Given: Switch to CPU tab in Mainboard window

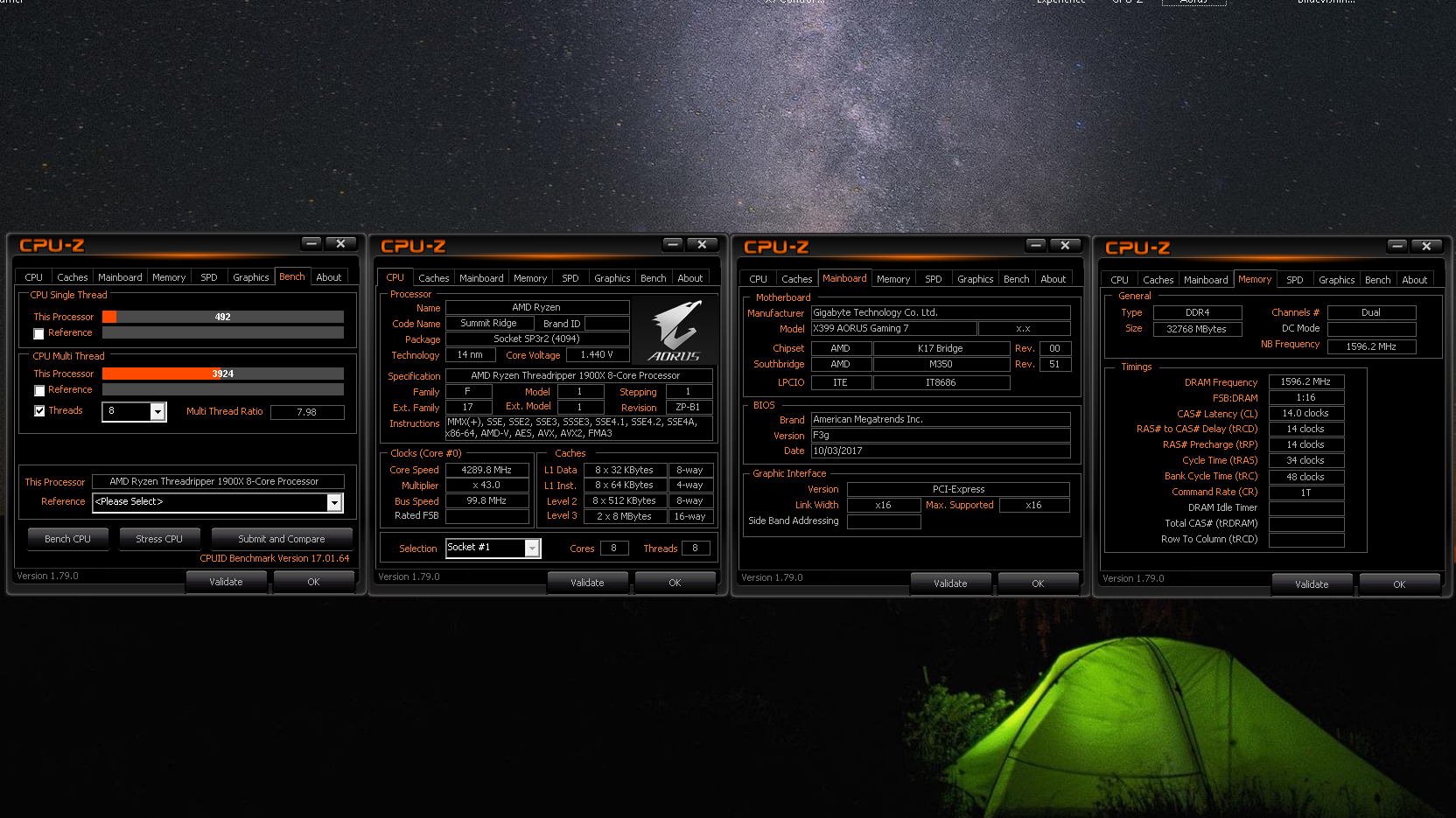Looking at the screenshot, I should (759, 279).
